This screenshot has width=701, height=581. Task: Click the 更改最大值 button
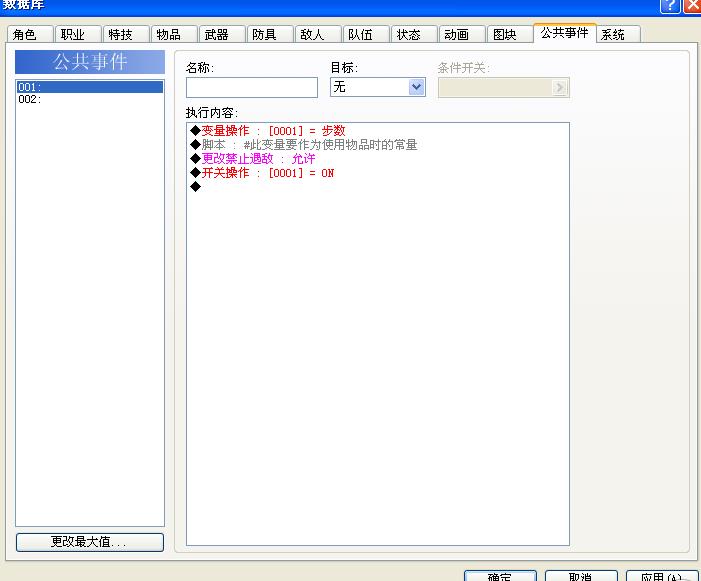pos(90,542)
